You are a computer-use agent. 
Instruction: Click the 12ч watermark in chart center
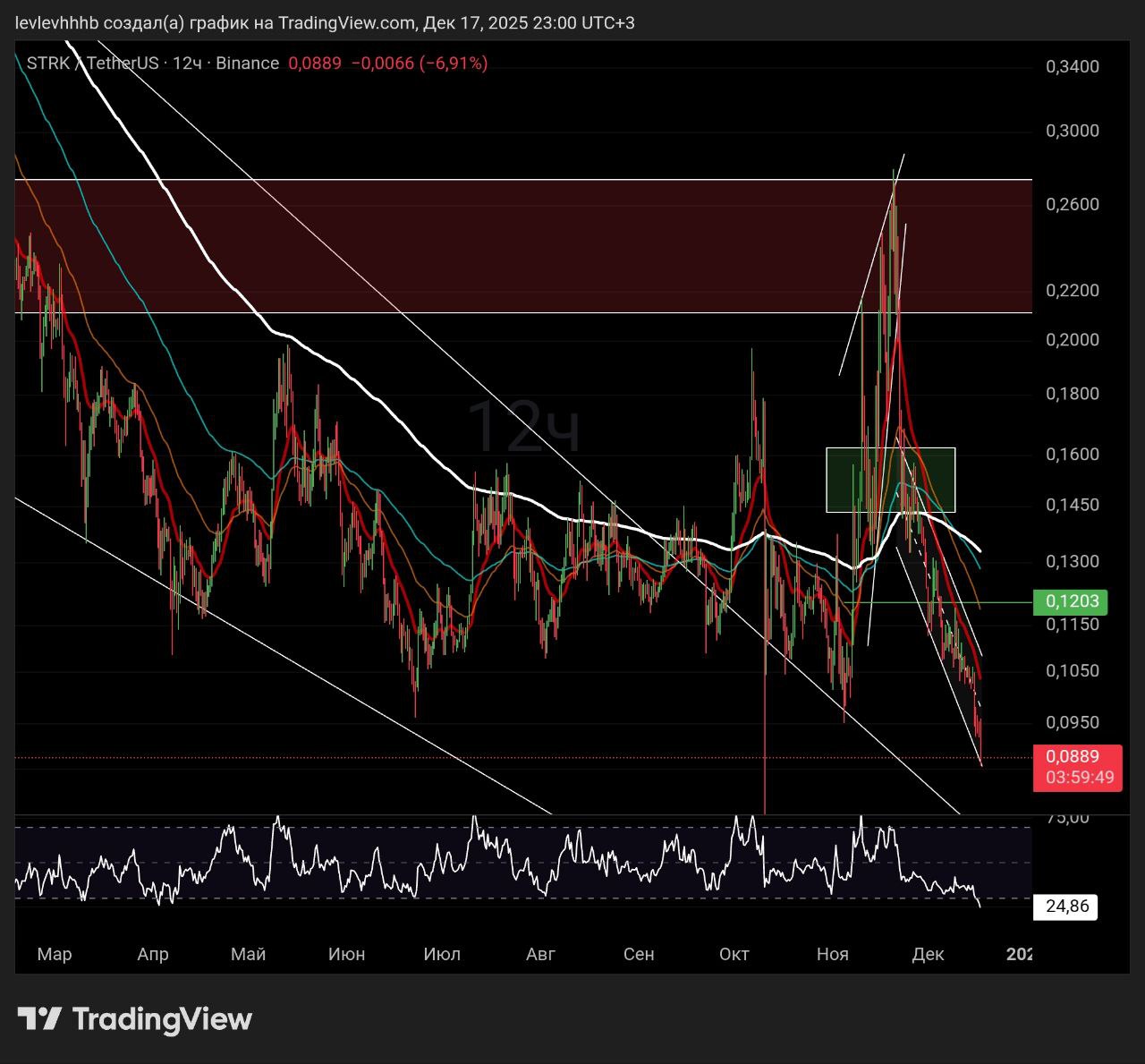tap(523, 427)
